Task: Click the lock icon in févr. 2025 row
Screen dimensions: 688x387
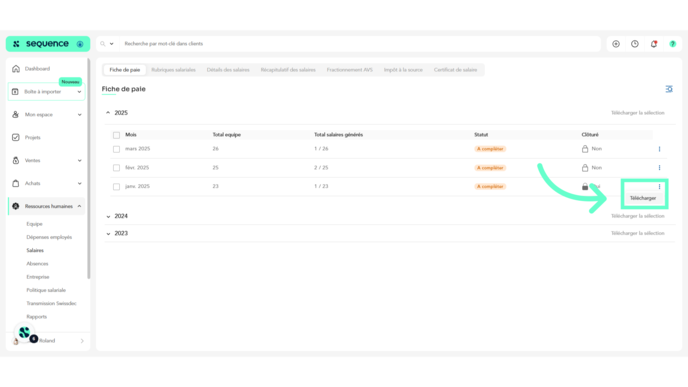Action: [585, 168]
